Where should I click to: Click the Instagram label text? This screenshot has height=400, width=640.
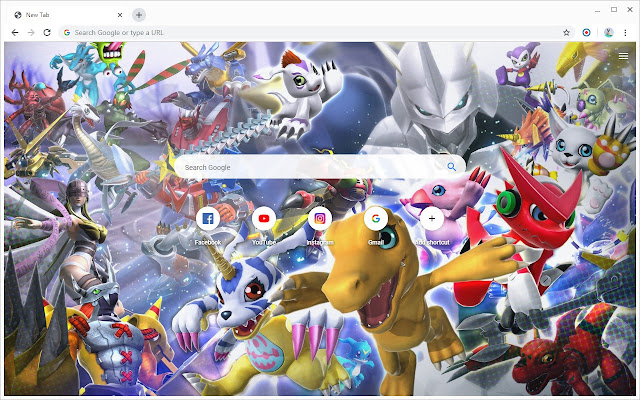[320, 242]
